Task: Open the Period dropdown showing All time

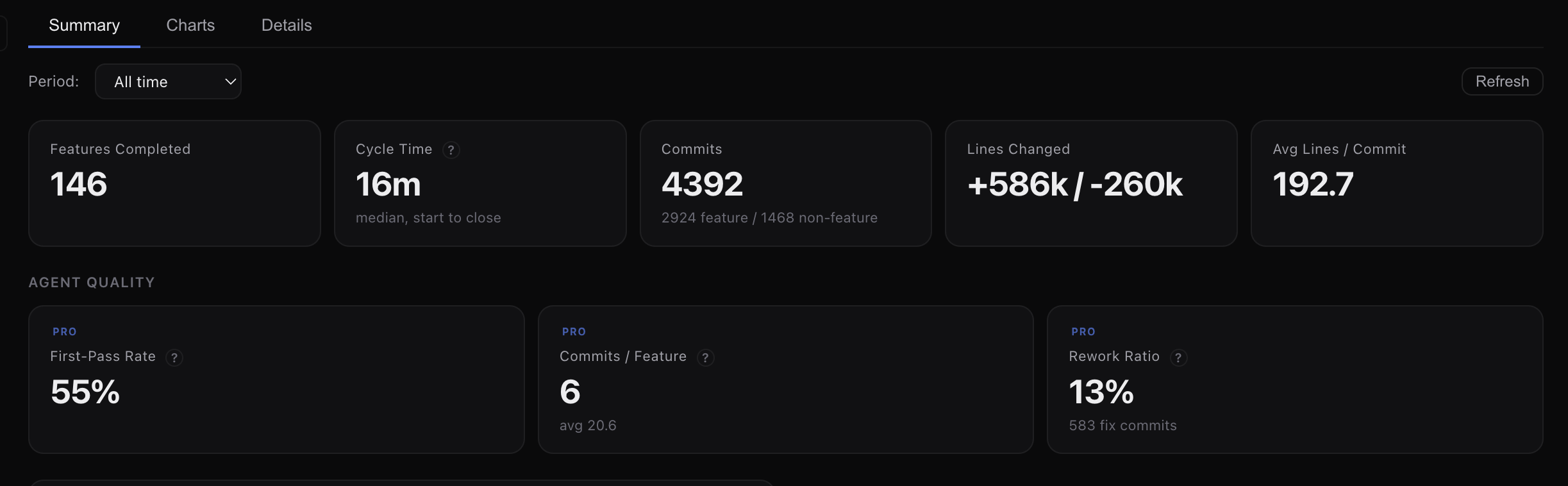Action: pos(168,81)
